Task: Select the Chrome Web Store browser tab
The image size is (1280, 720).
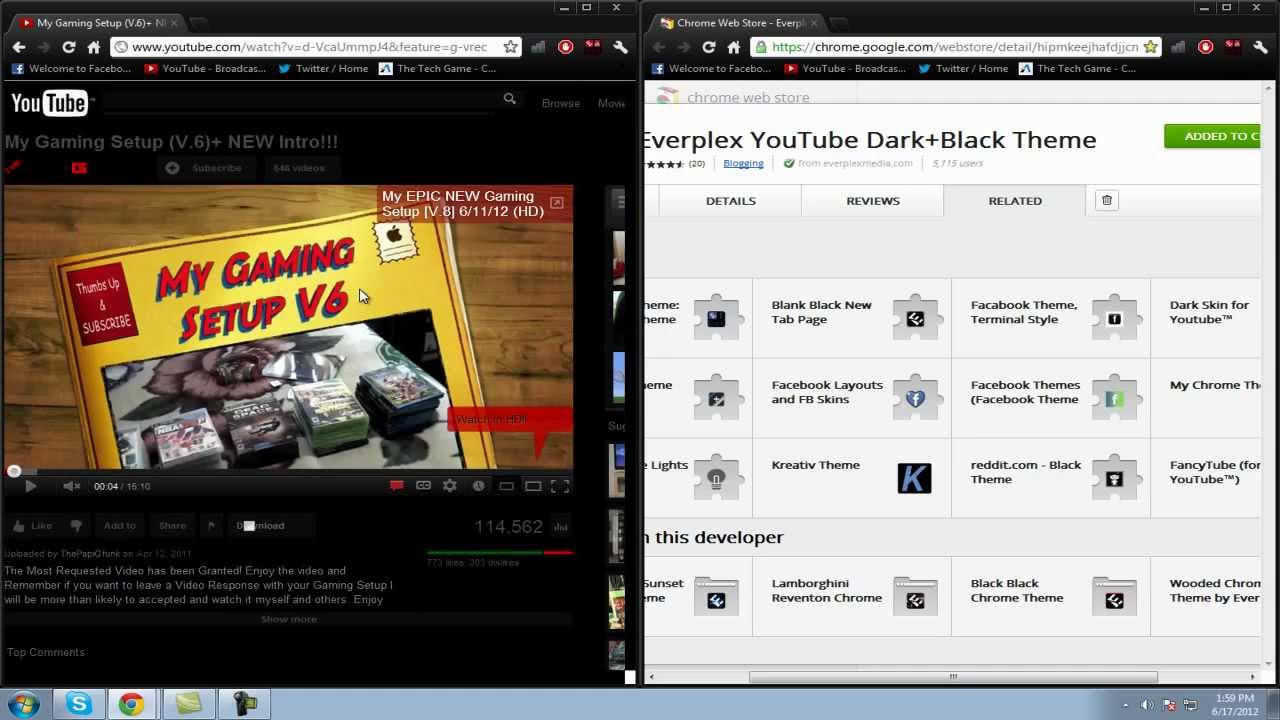Action: pos(738,22)
